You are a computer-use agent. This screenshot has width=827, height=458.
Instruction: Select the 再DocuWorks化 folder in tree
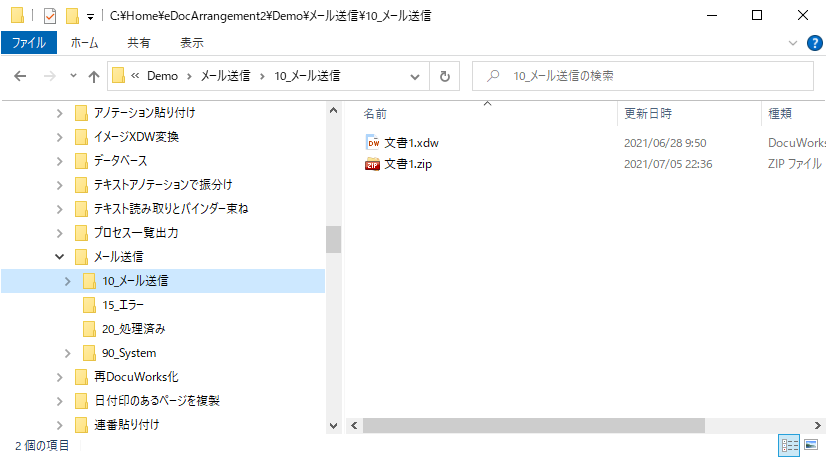tap(136, 377)
